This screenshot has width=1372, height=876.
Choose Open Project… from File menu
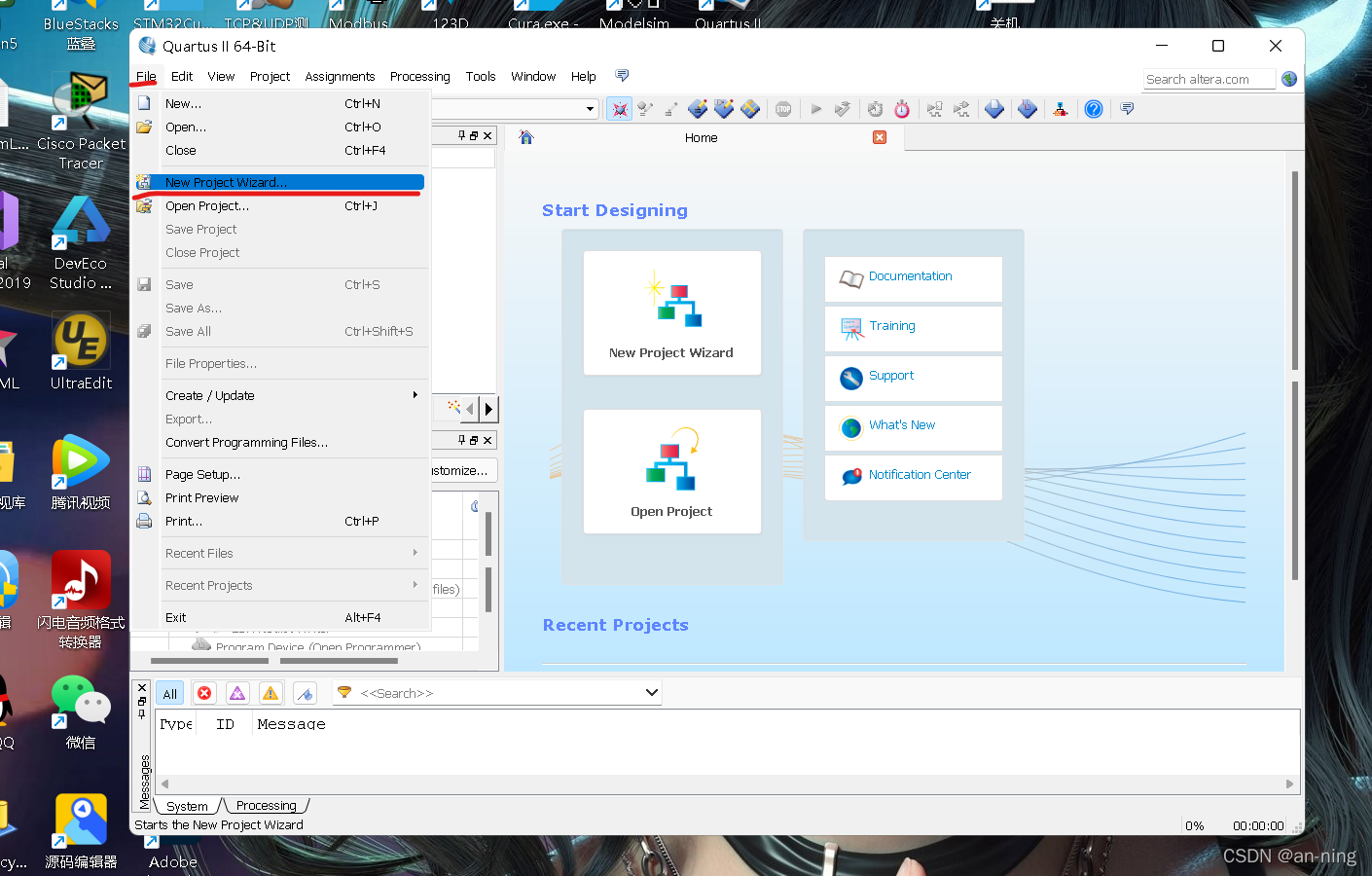coord(279,205)
